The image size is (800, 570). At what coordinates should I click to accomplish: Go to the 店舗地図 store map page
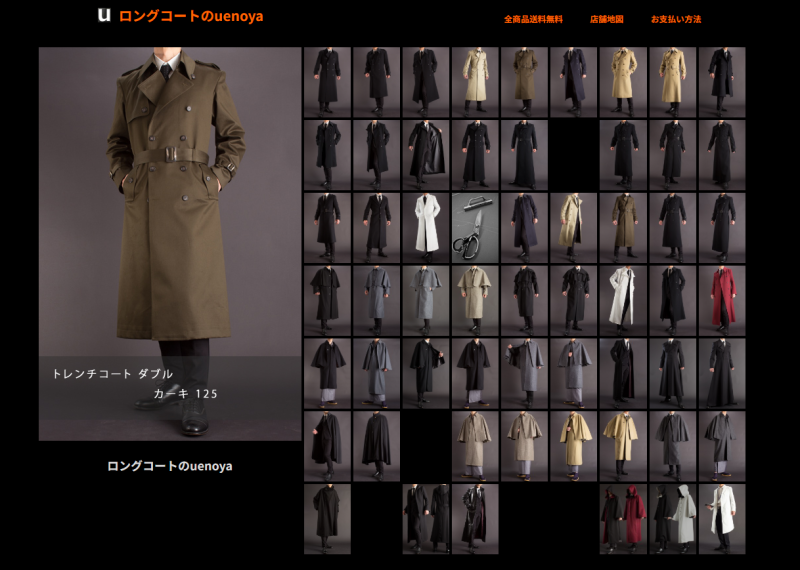coord(606,19)
